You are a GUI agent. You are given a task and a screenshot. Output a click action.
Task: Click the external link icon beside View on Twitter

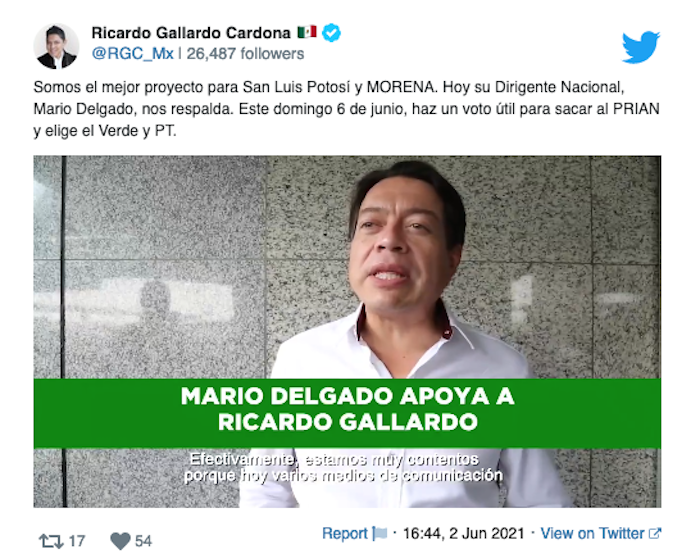pyautogui.click(x=654, y=533)
